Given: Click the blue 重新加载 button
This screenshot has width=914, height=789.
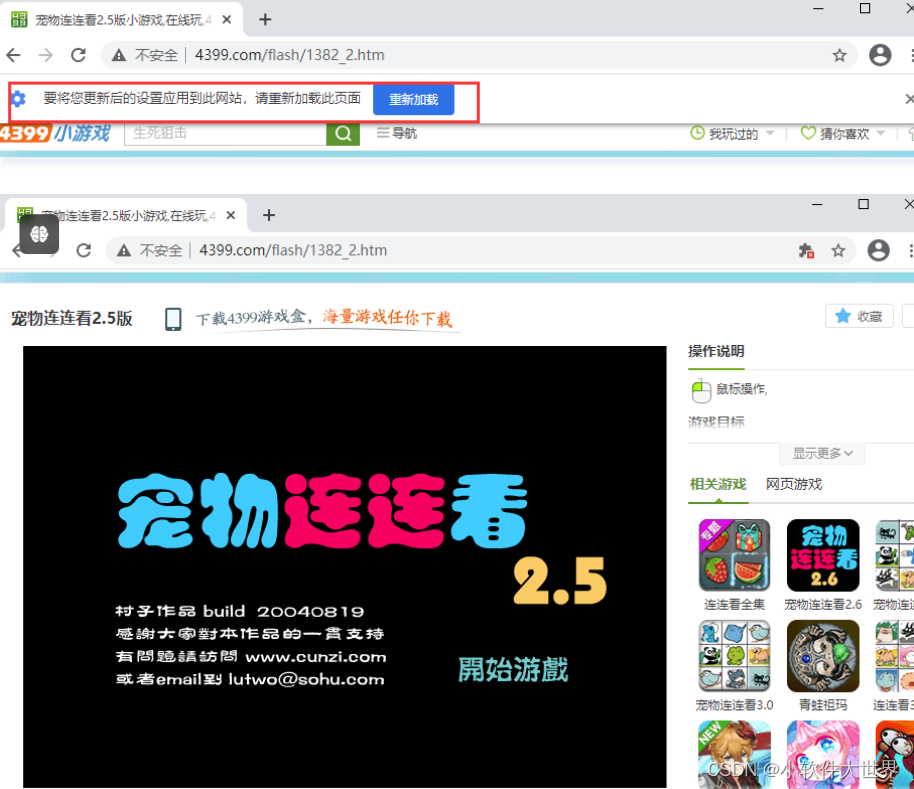Looking at the screenshot, I should click(x=413, y=100).
